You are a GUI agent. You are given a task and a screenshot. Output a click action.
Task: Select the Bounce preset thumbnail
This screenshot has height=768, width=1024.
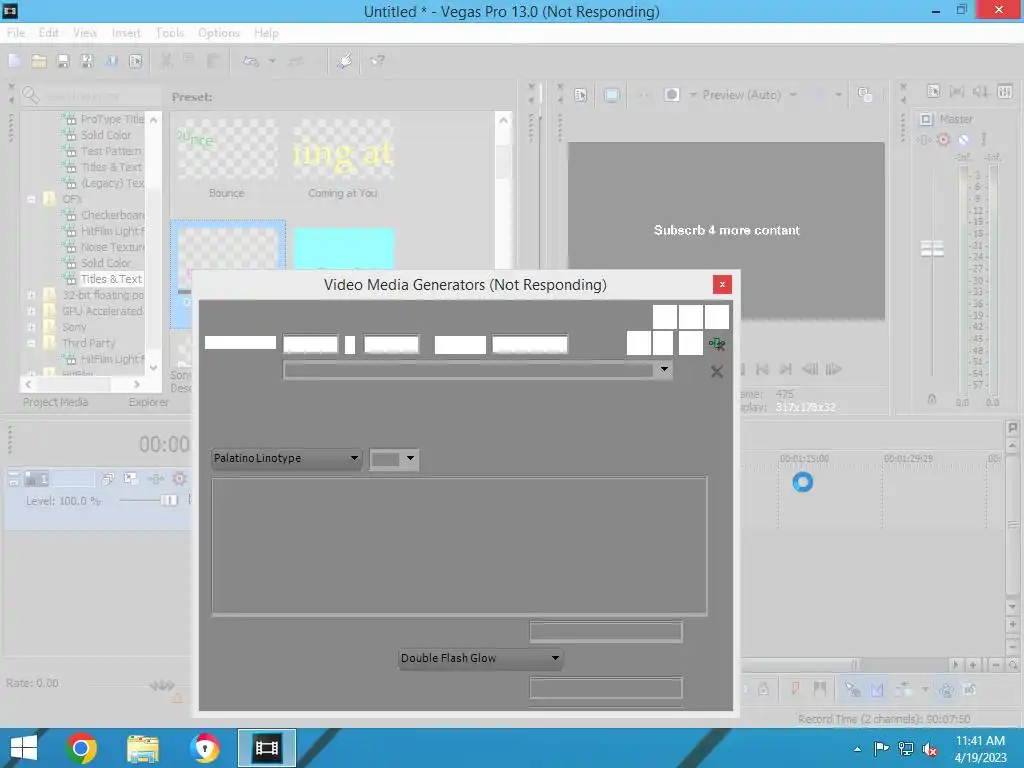click(227, 150)
